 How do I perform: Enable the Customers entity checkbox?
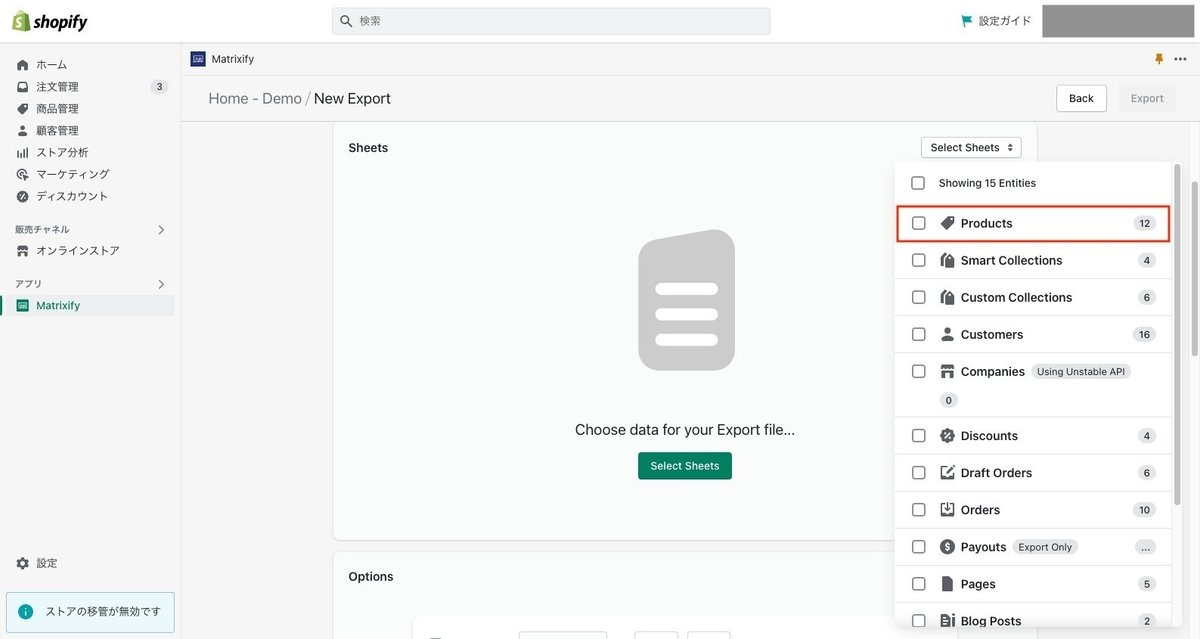click(917, 334)
